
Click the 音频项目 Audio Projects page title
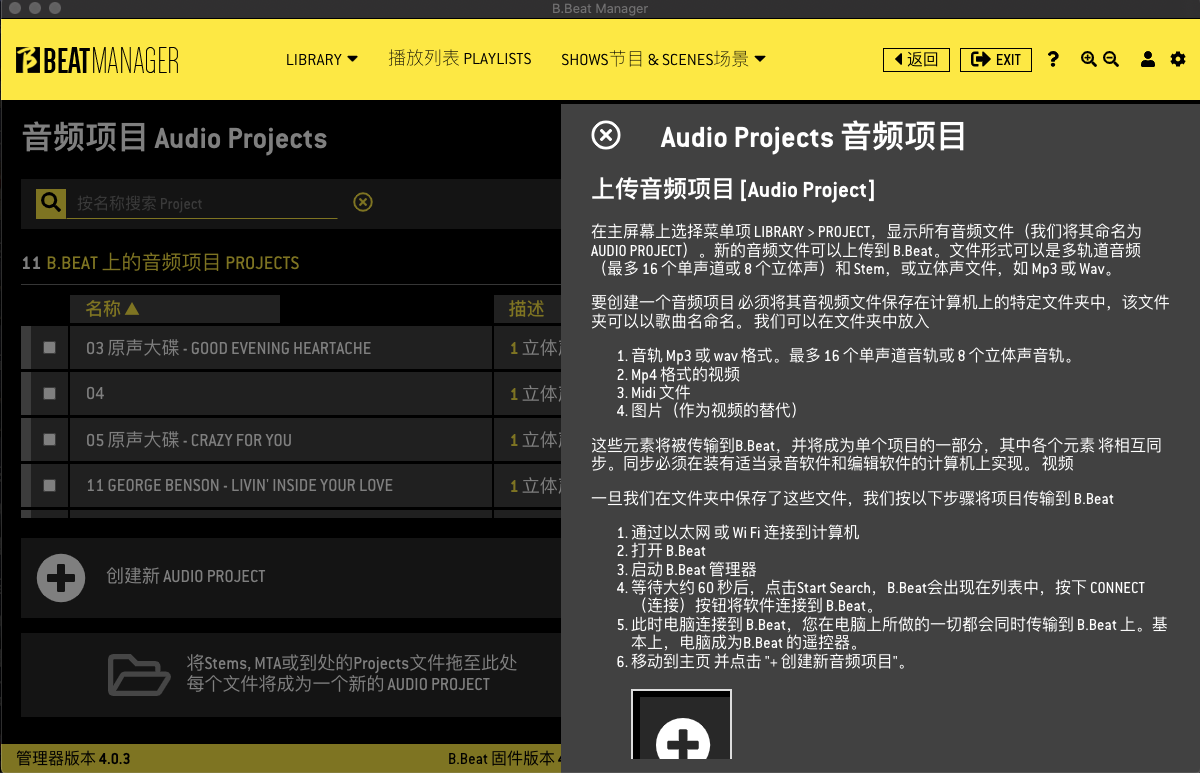tap(175, 138)
